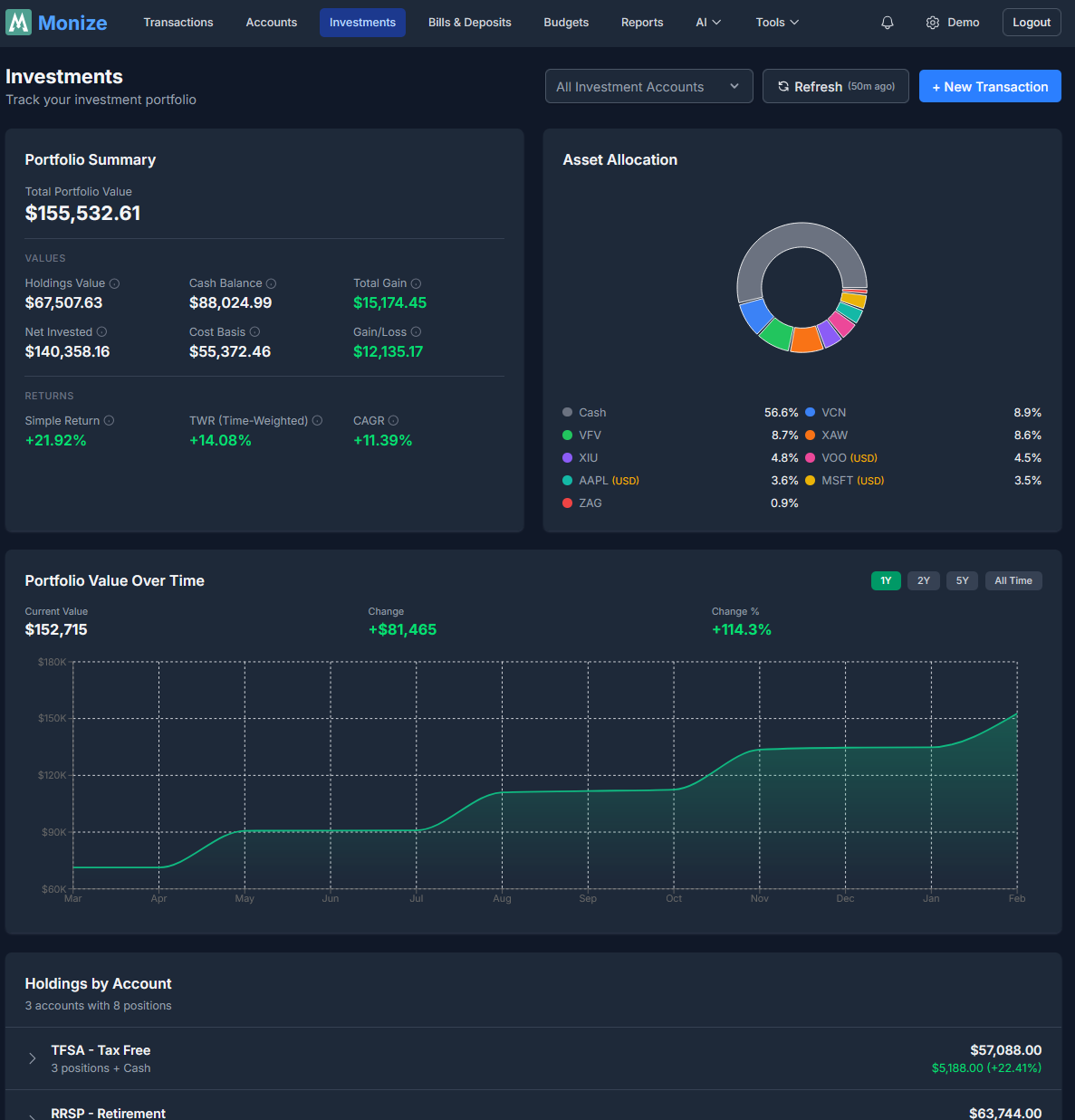Viewport: 1075px width, 1120px height.
Task: Click the TFSA total $57,088.00
Action: pos(1005,1050)
